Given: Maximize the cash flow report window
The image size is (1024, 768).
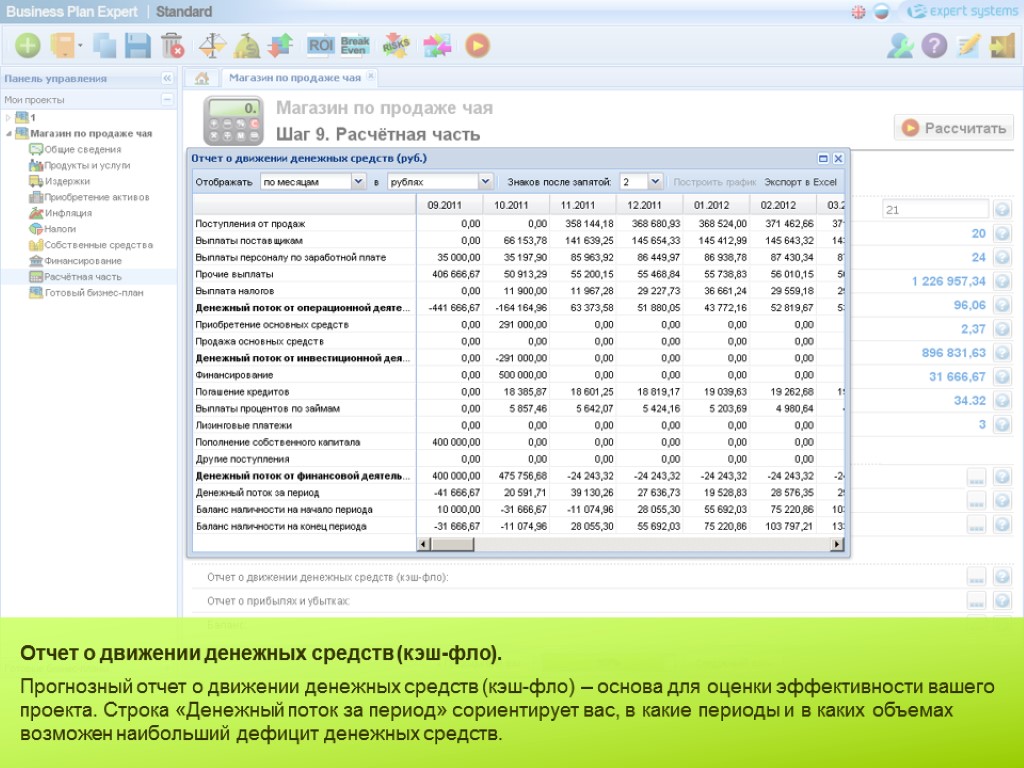Looking at the screenshot, I should (823, 159).
